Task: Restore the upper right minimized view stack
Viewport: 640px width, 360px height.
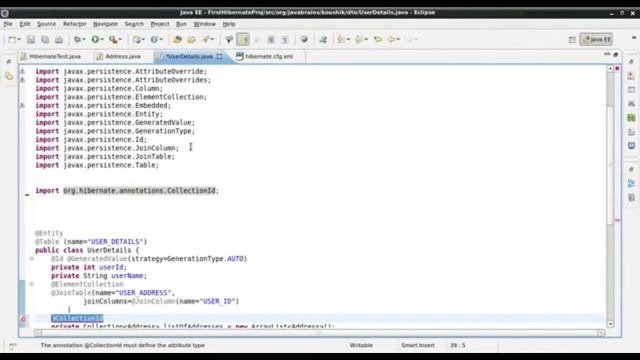Action: click(631, 62)
